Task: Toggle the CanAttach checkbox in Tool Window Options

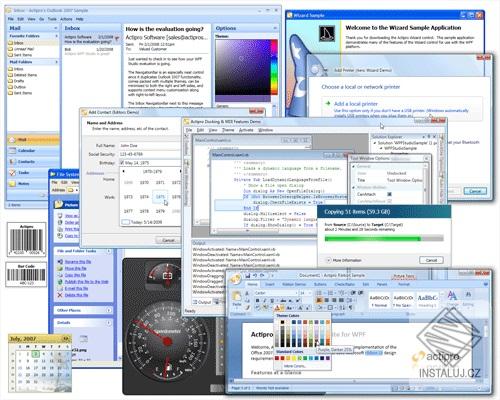Action: point(389,194)
